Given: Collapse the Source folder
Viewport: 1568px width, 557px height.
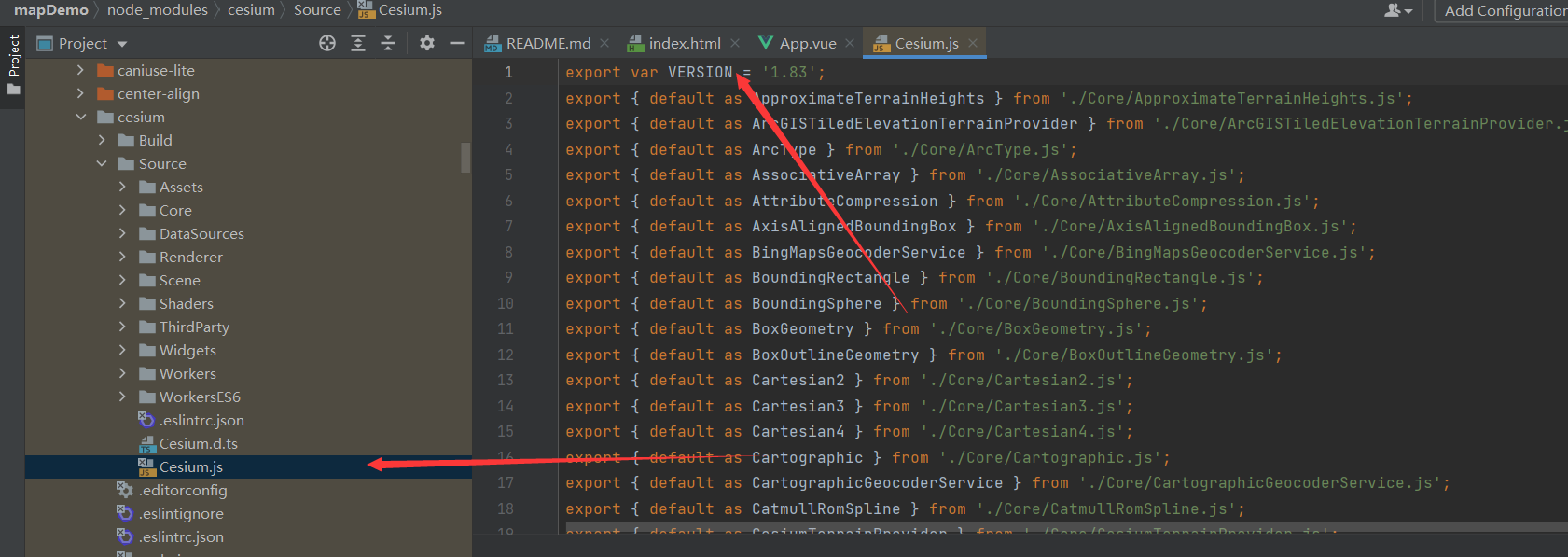Looking at the screenshot, I should pyautogui.click(x=102, y=163).
